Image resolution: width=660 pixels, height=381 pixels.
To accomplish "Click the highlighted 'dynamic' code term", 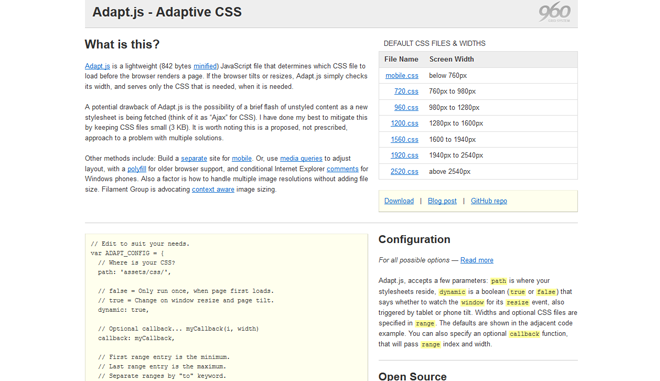I will pos(452,292).
